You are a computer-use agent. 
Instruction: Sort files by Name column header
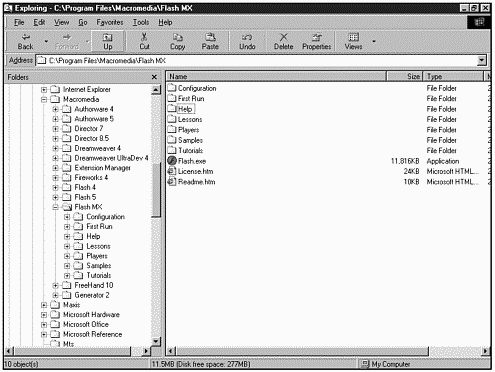[276, 76]
